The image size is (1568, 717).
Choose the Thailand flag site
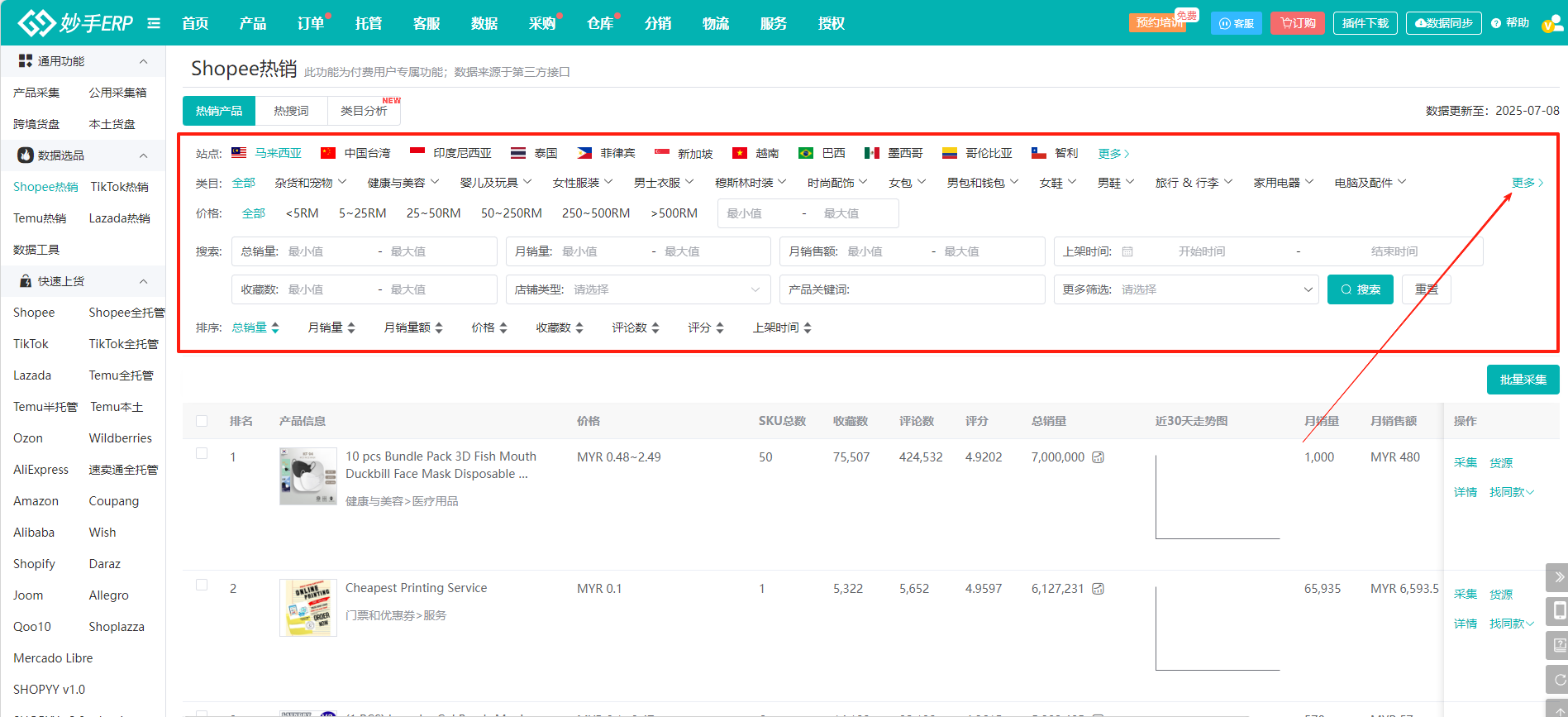coord(518,153)
